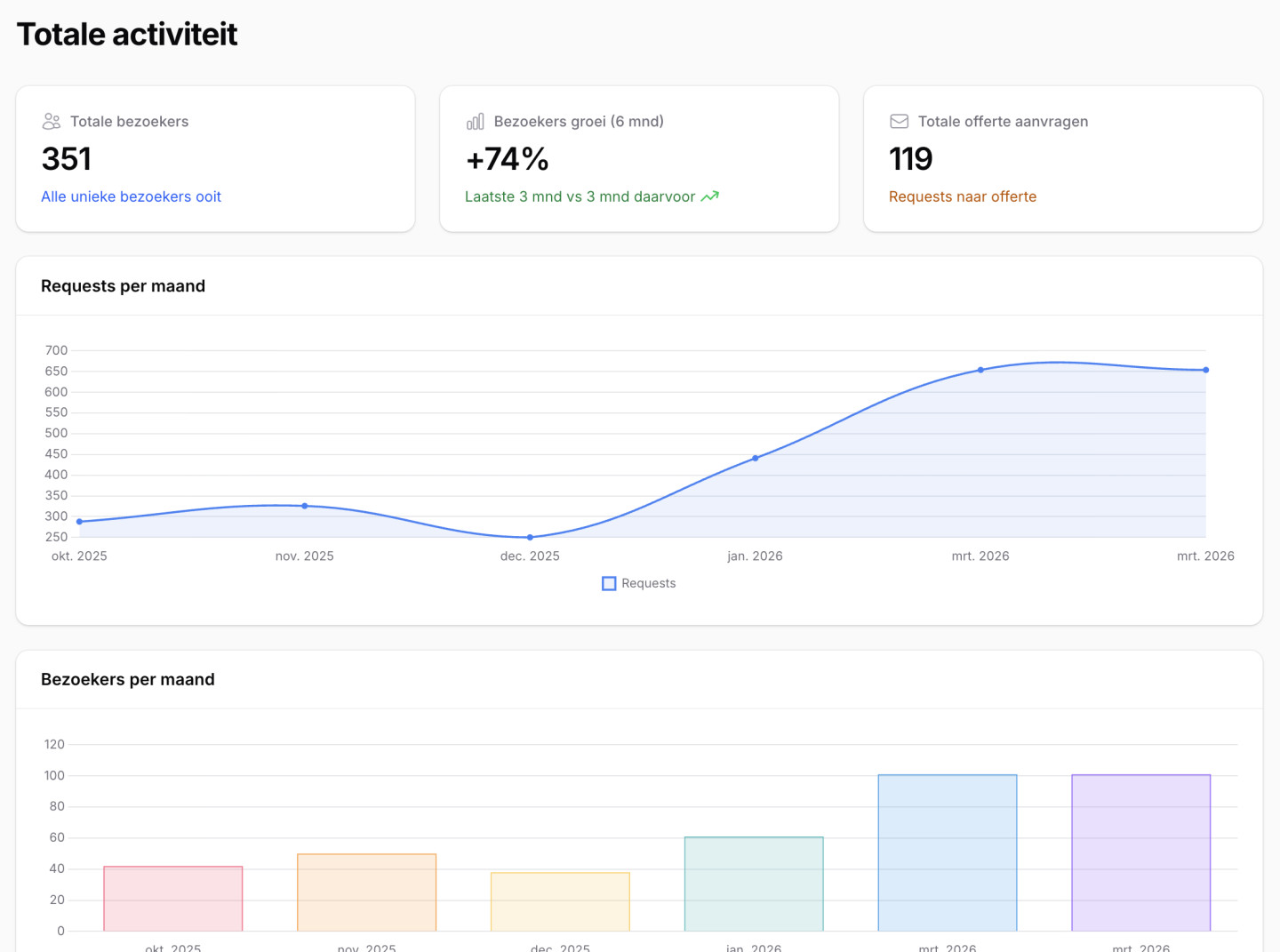The height and width of the screenshot is (952, 1280).
Task: Click the green trending-up arrow icon
Action: [709, 196]
